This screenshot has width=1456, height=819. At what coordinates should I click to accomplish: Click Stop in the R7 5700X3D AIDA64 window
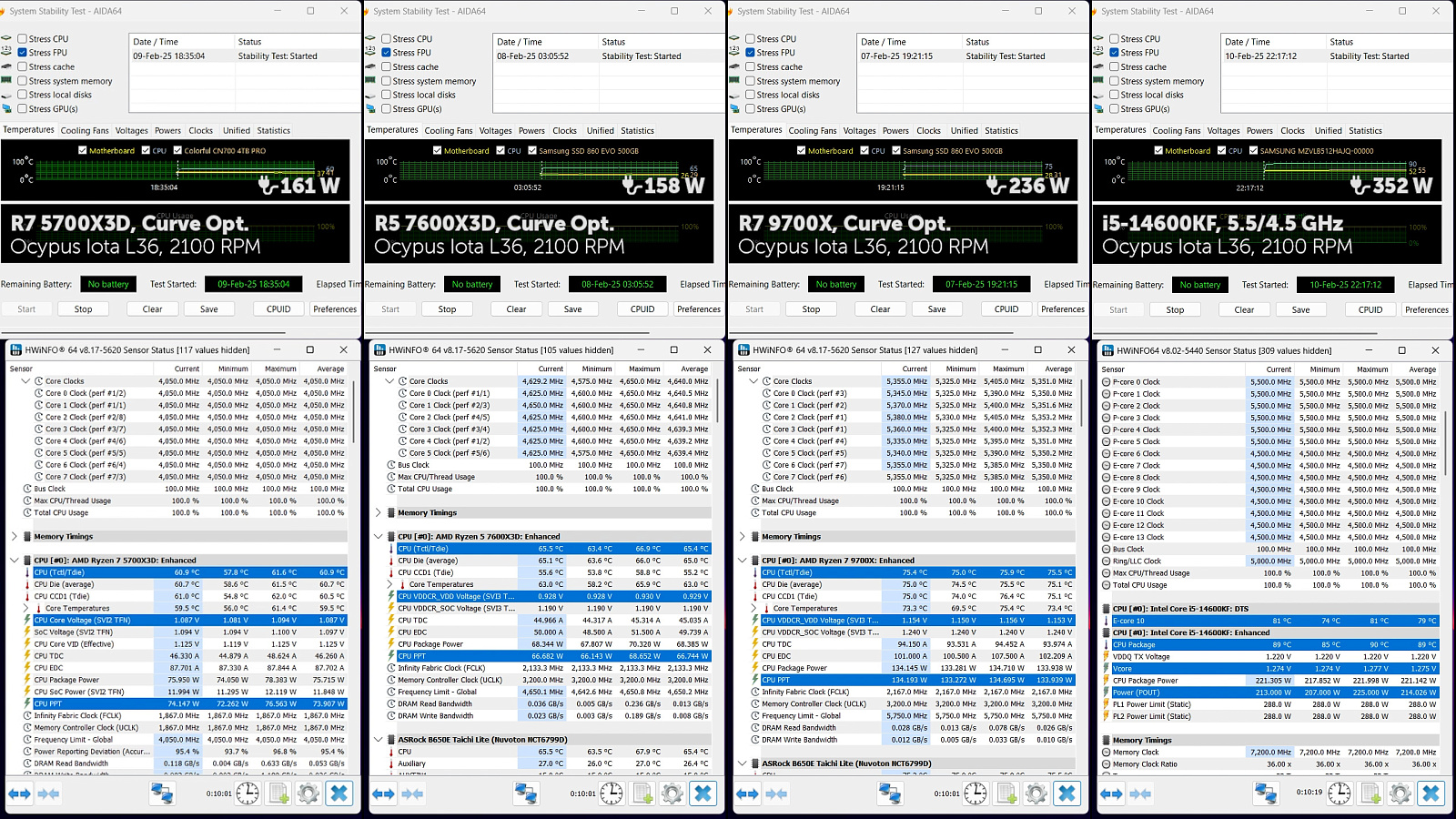click(83, 309)
